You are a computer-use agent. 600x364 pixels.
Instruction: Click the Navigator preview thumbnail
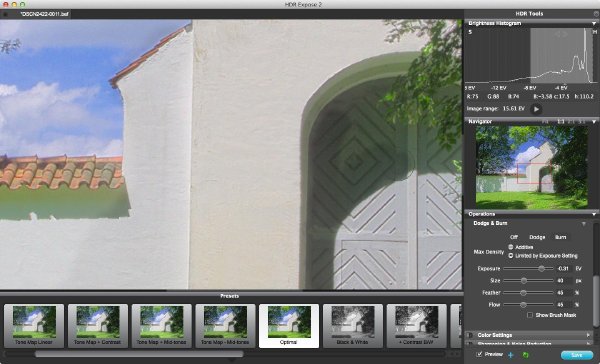point(532,167)
